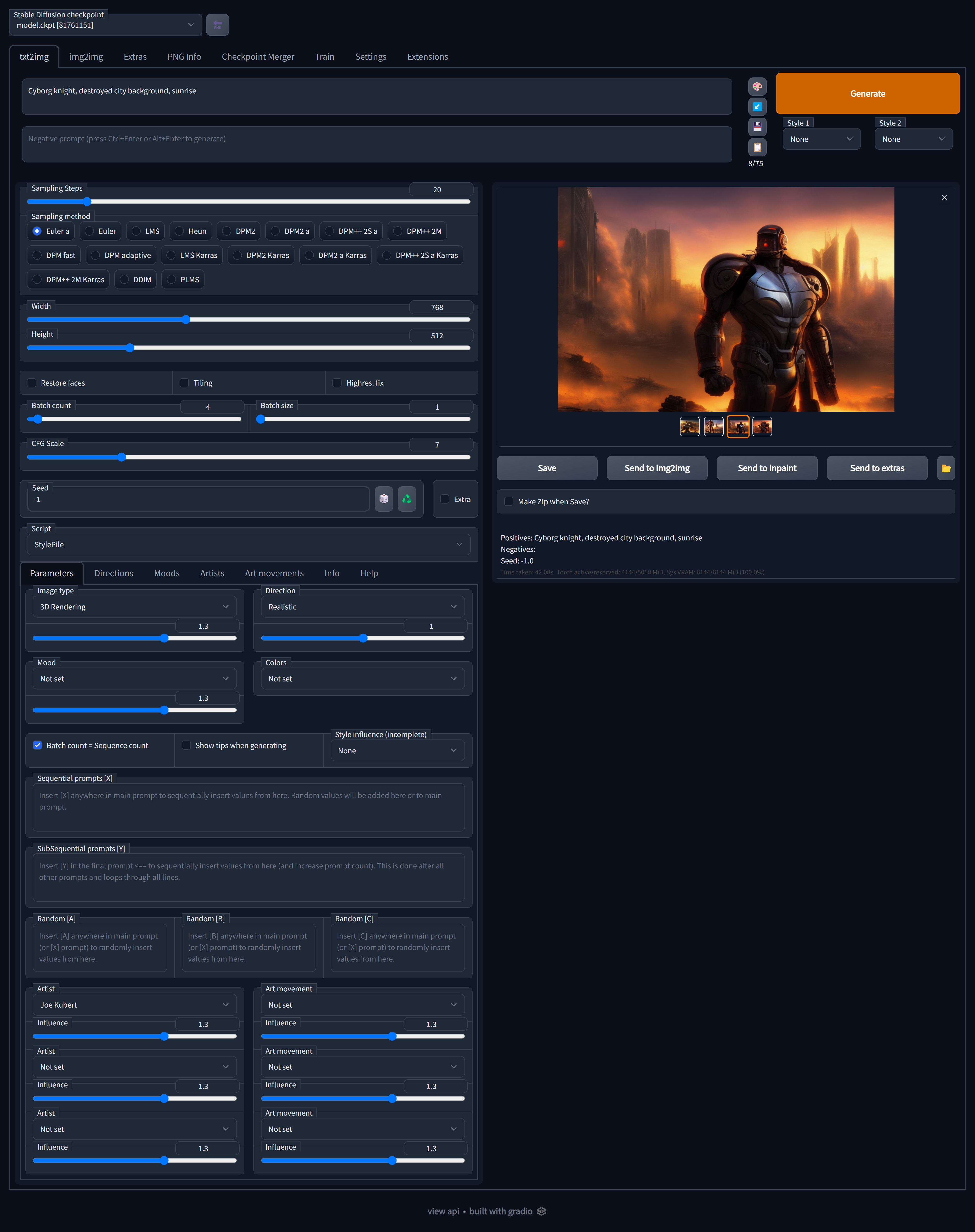Screen dimensions: 975x1232
Task: Click the Batch size slider
Action: click(x=363, y=419)
